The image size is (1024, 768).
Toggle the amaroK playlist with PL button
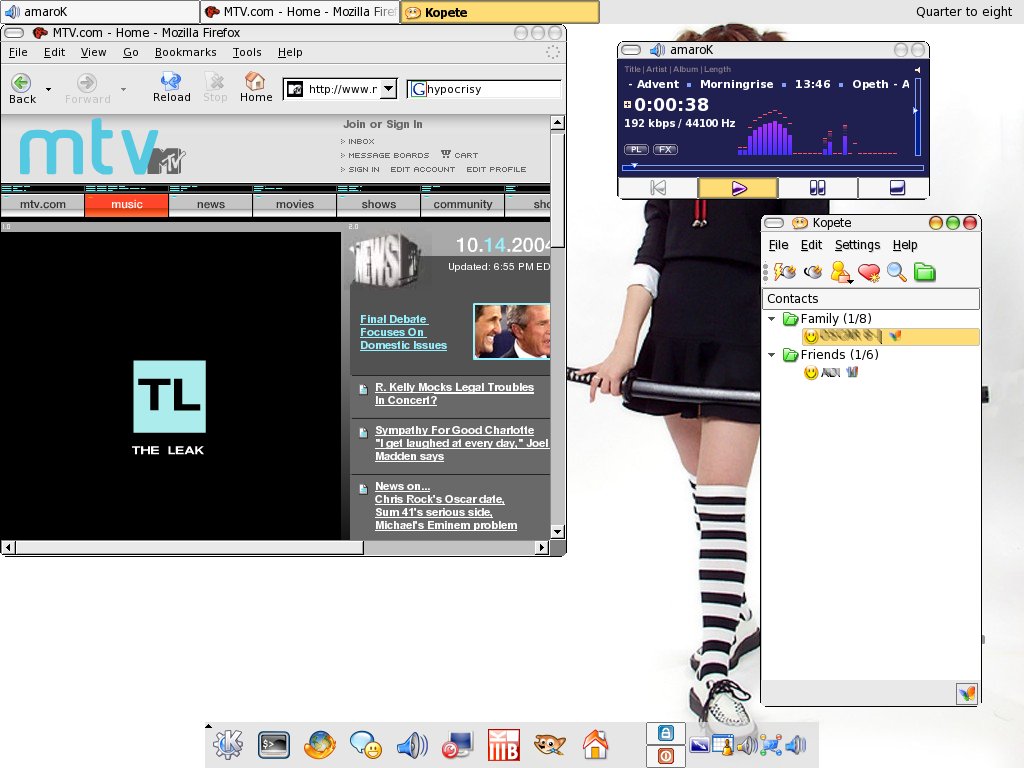pos(635,149)
